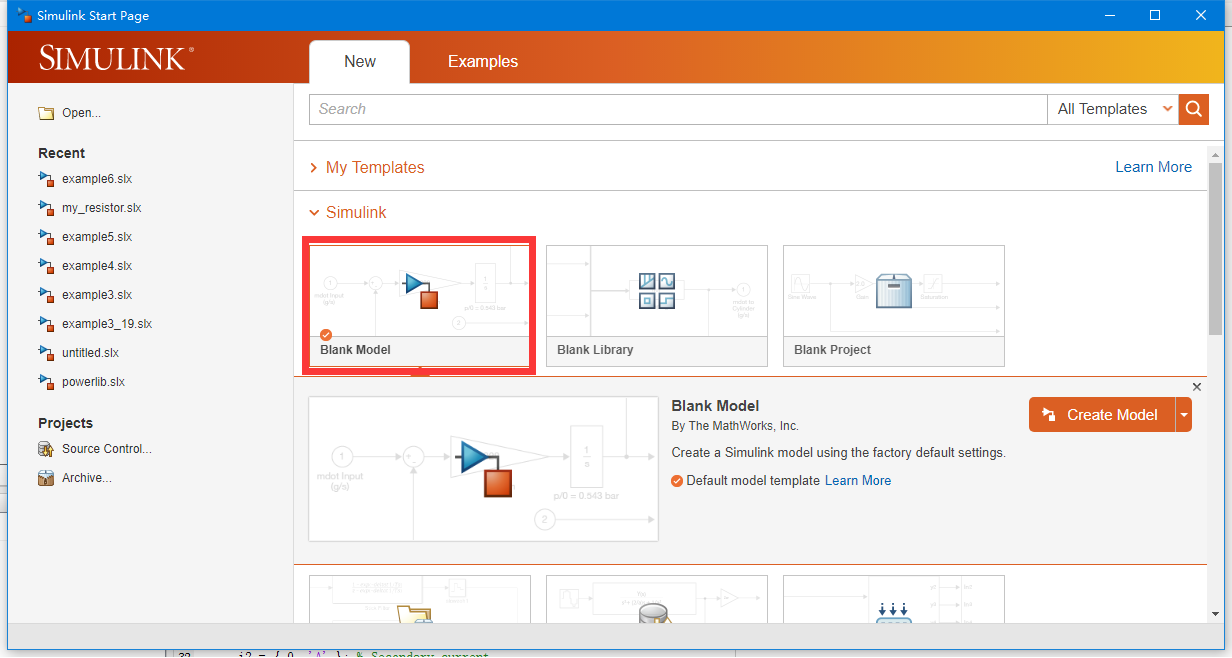Maximize the Simulink Start Page window
Screen dimensions: 1232x658
coord(1155,15)
